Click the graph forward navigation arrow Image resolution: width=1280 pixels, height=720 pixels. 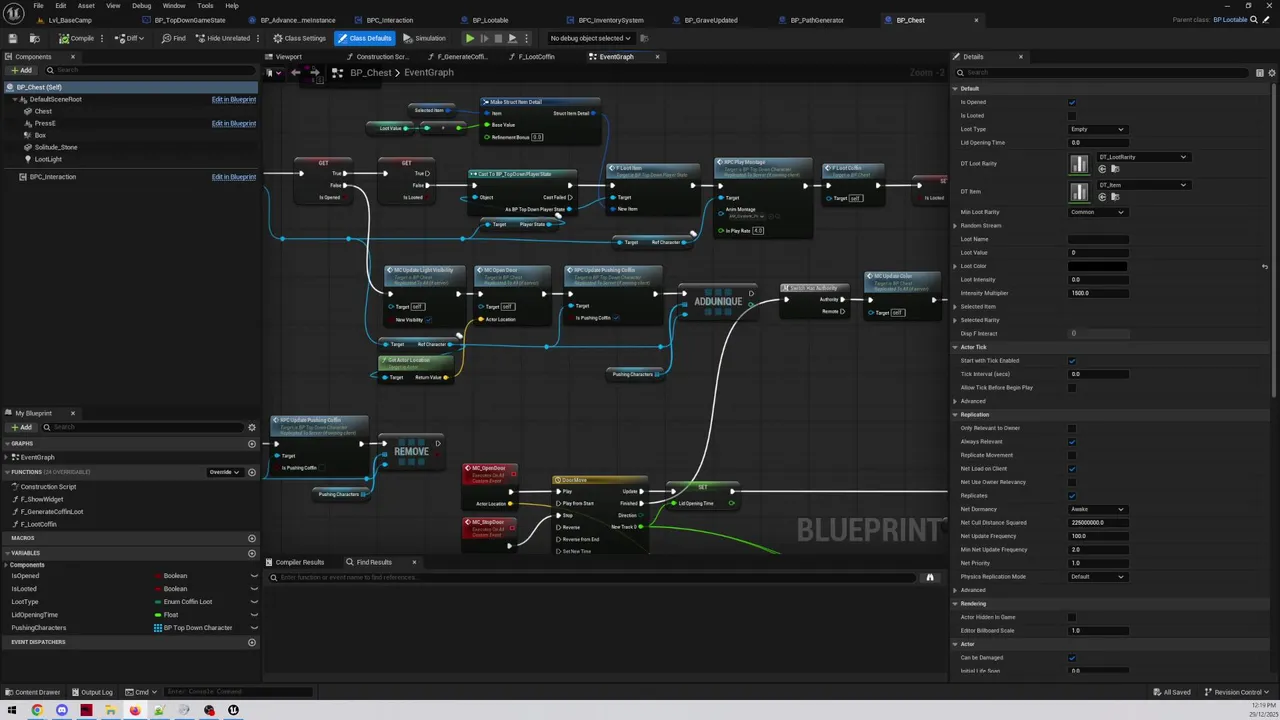point(314,73)
